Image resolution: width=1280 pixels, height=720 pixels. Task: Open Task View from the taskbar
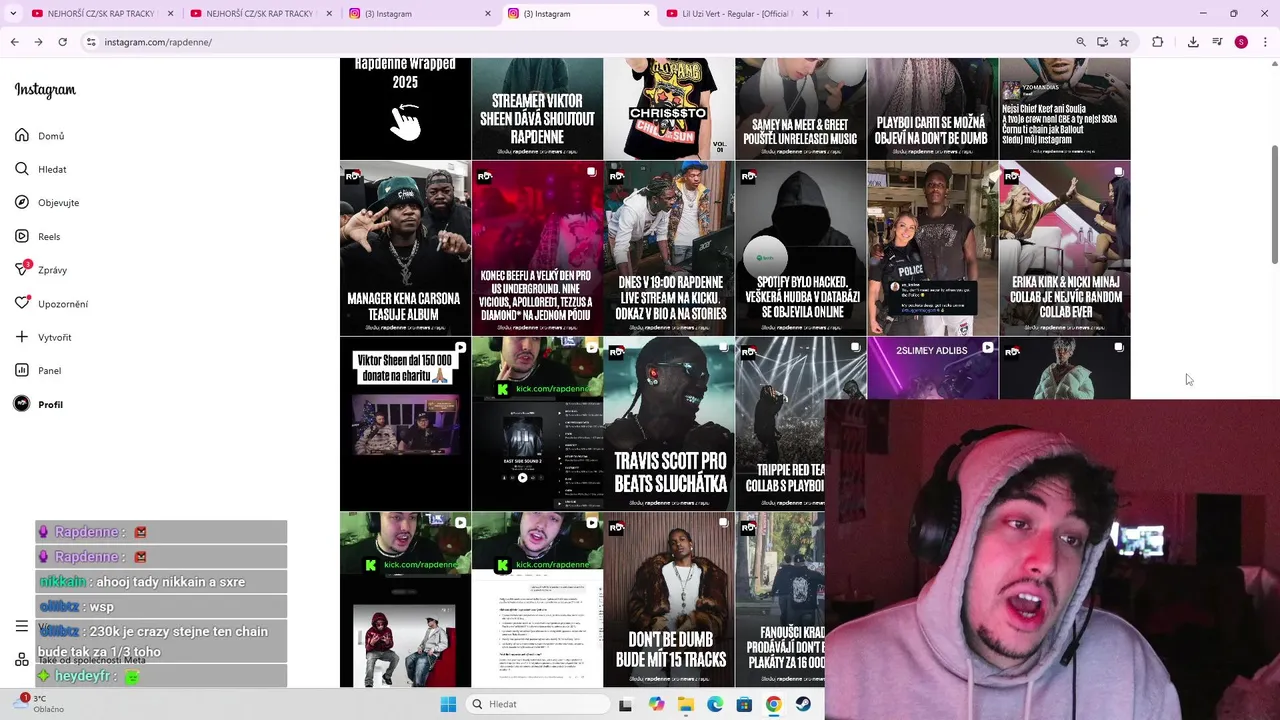tap(625, 704)
